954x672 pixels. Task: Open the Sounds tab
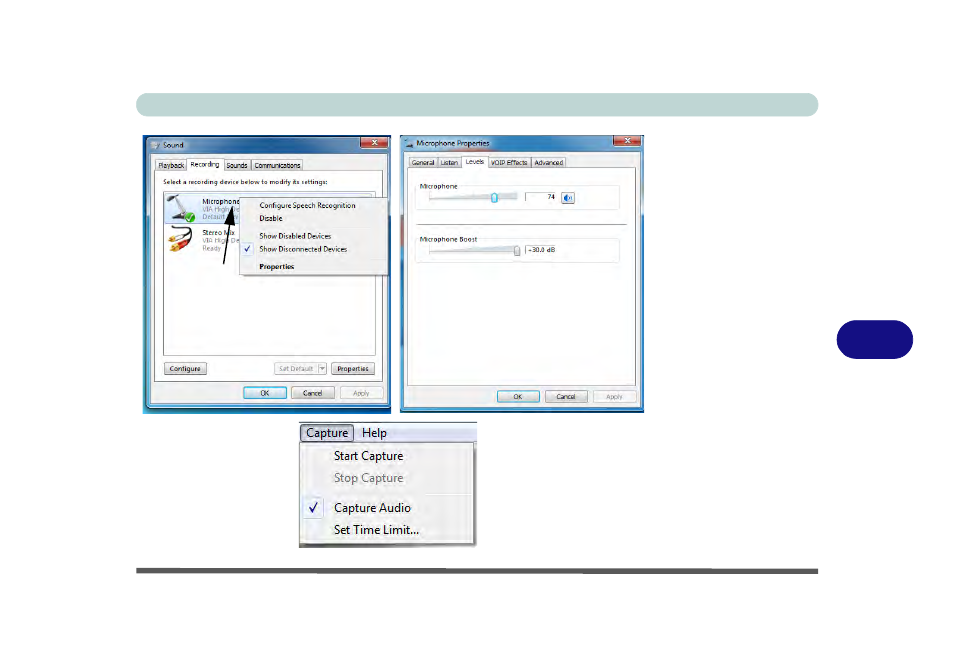click(x=237, y=165)
